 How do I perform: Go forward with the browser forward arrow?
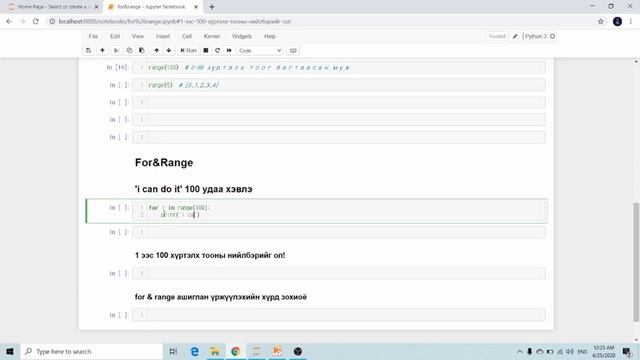tap(22, 21)
